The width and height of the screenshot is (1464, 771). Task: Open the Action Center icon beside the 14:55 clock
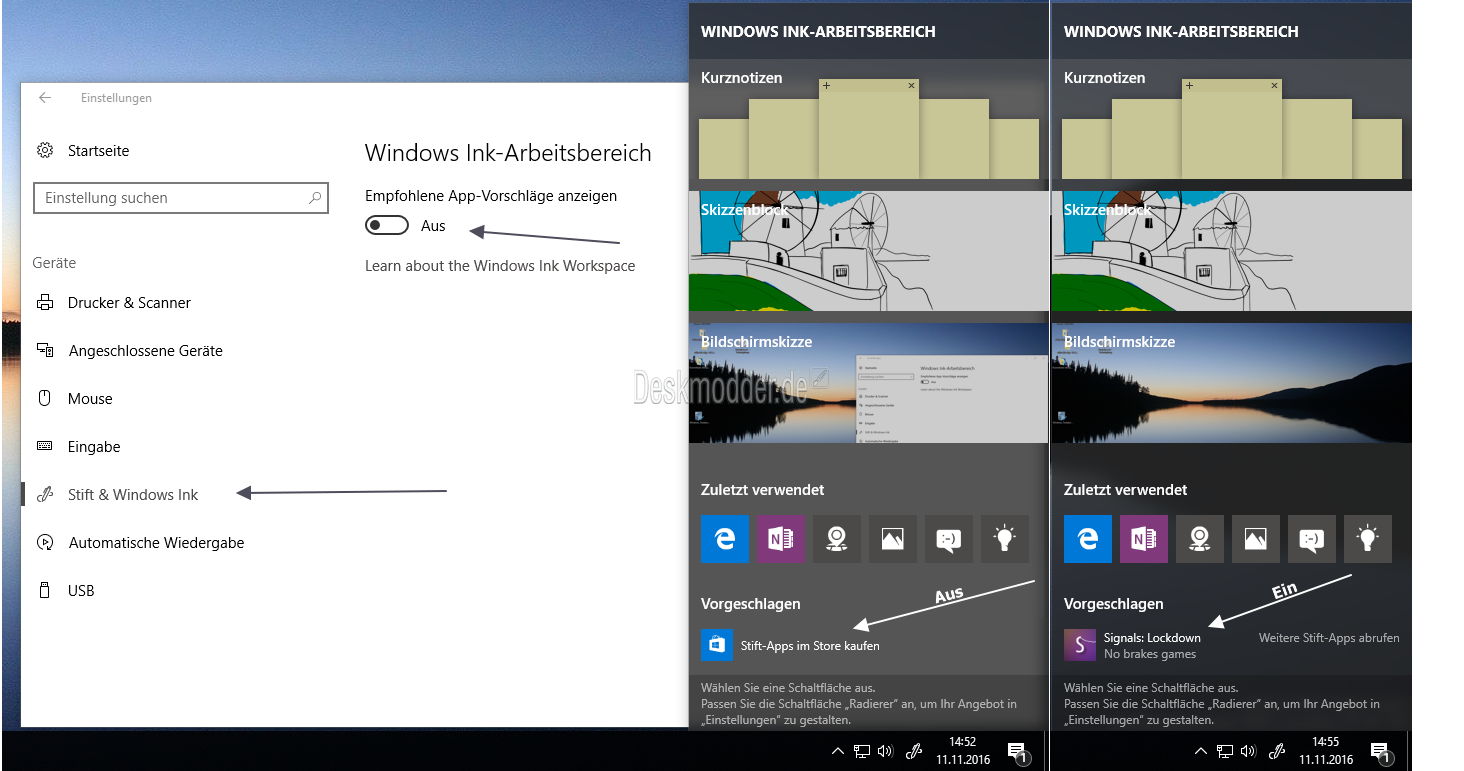pyautogui.click(x=1380, y=752)
